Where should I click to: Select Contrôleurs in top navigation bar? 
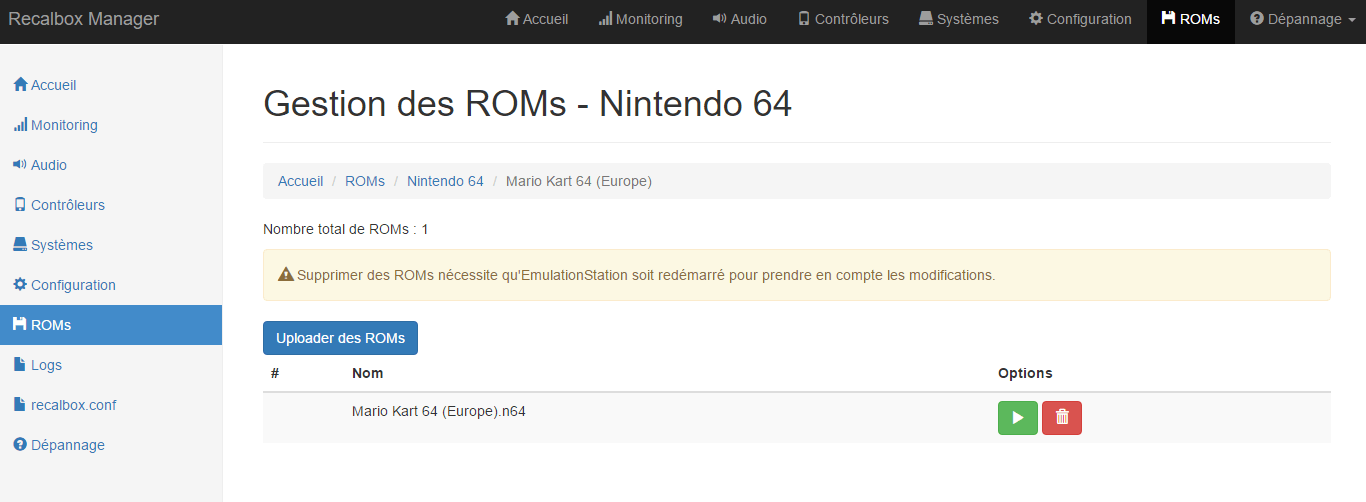click(843, 19)
